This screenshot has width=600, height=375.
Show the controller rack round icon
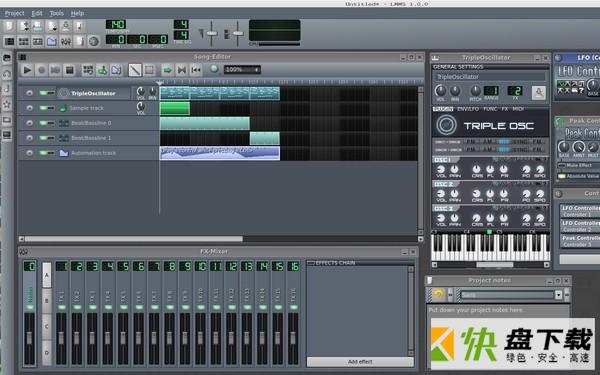93,41
